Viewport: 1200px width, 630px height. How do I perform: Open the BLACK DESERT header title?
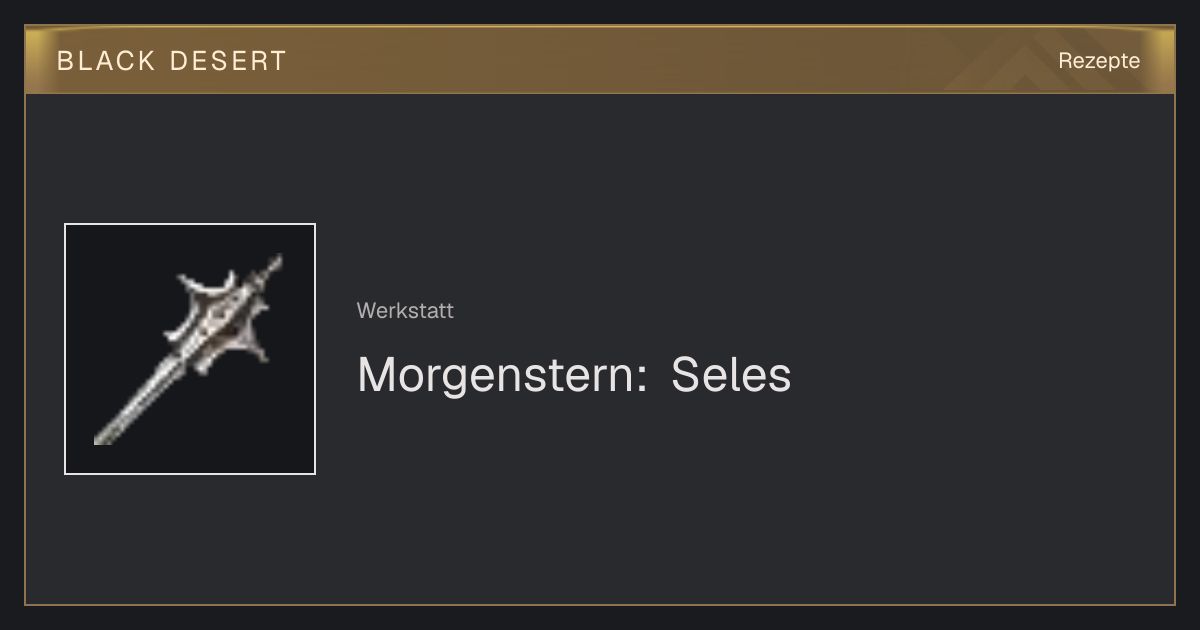click(172, 61)
